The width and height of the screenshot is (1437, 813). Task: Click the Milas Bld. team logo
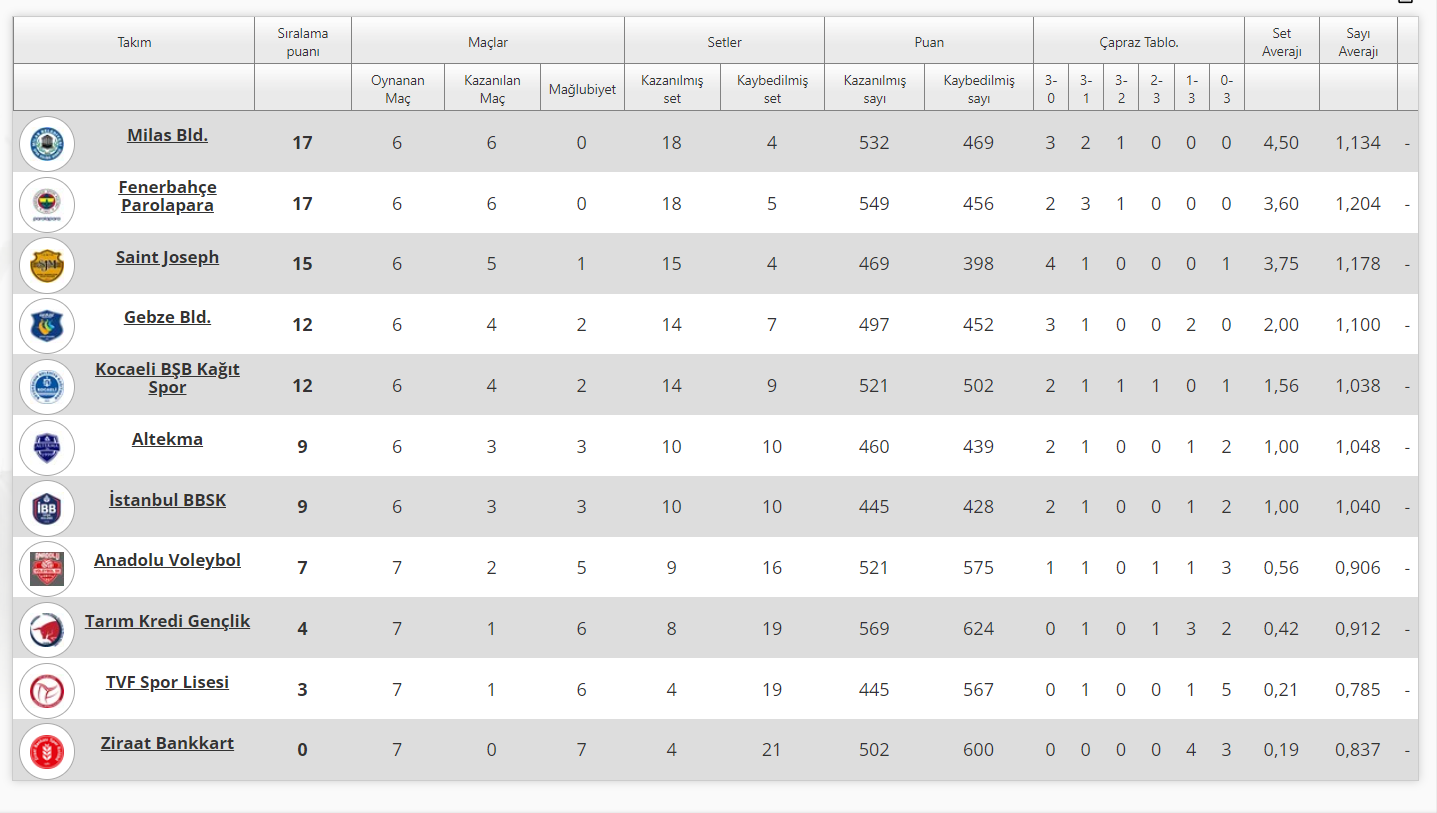tap(47, 143)
